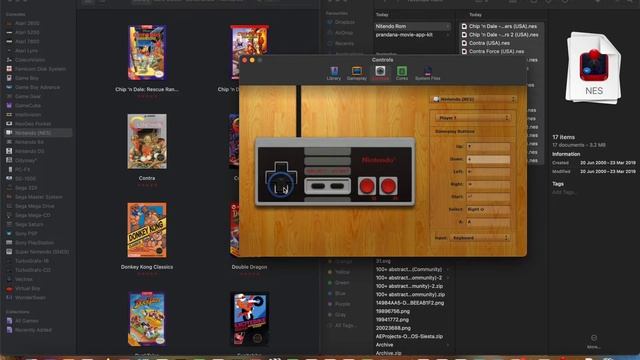Image resolution: width=640 pixels, height=360 pixels.
Task: Click the A button key binding field
Action: coord(488,222)
